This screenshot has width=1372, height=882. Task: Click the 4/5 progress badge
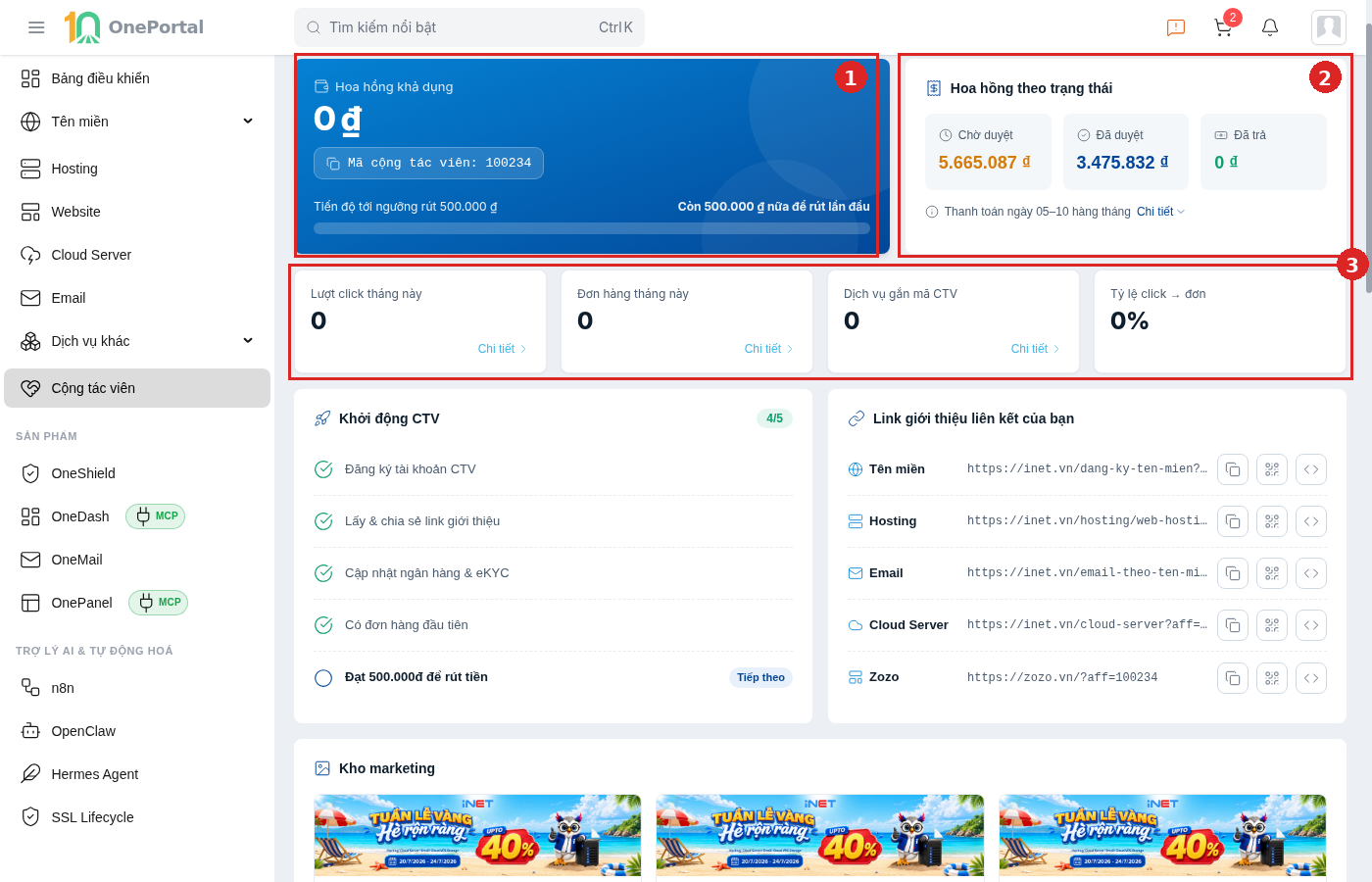pyautogui.click(x=774, y=418)
